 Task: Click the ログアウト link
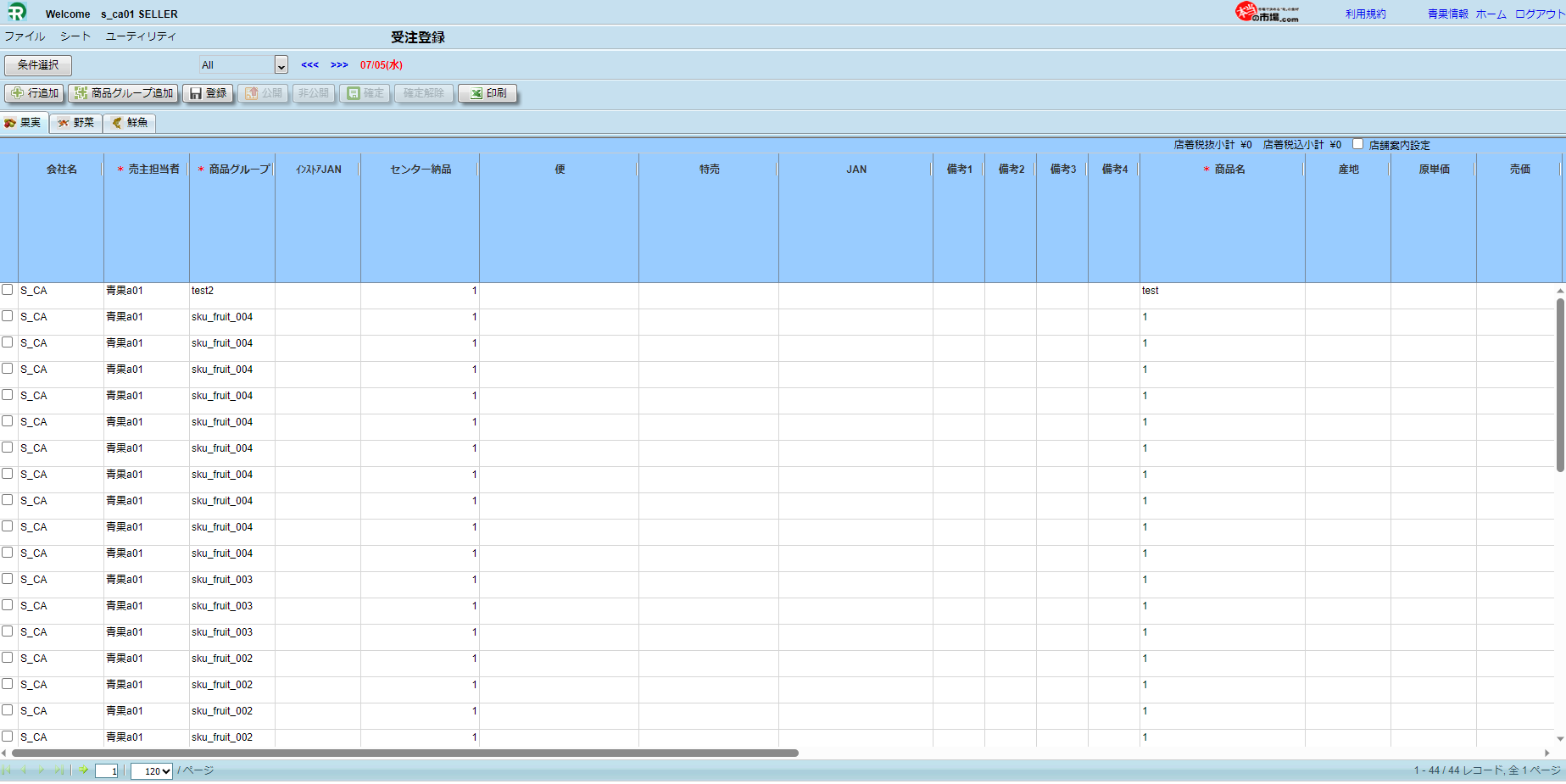click(x=1539, y=14)
